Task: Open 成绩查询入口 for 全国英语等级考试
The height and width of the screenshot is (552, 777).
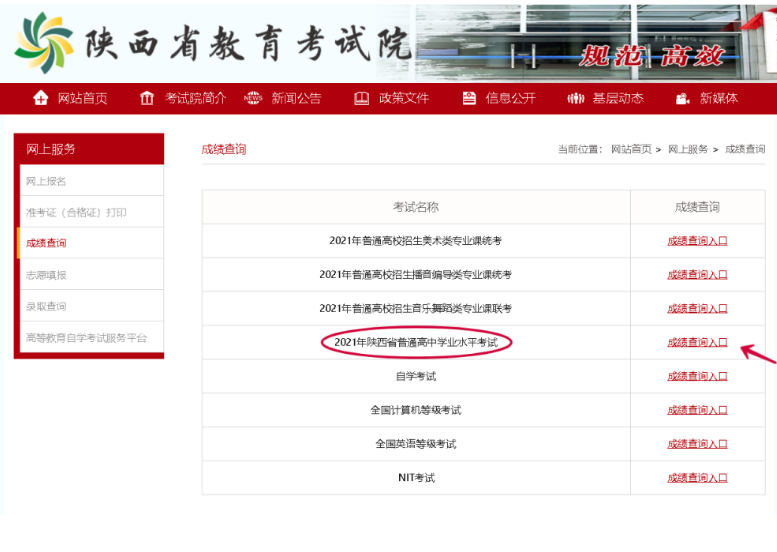Action: (x=697, y=444)
